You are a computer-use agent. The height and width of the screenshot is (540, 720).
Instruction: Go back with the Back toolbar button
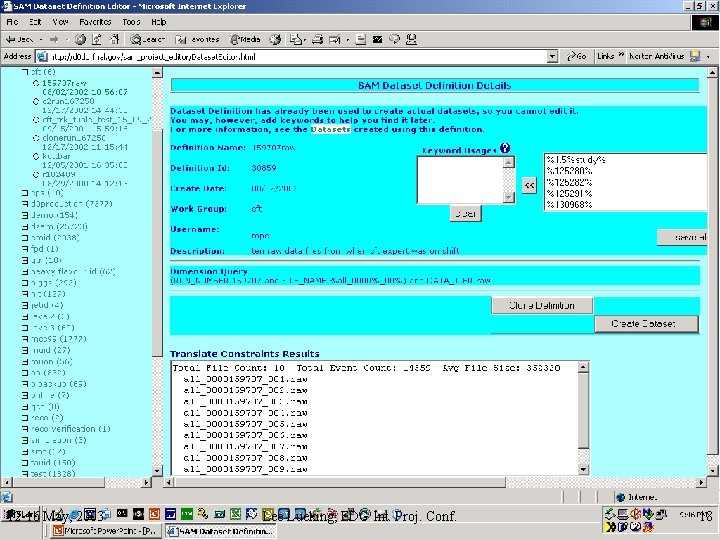(20, 39)
